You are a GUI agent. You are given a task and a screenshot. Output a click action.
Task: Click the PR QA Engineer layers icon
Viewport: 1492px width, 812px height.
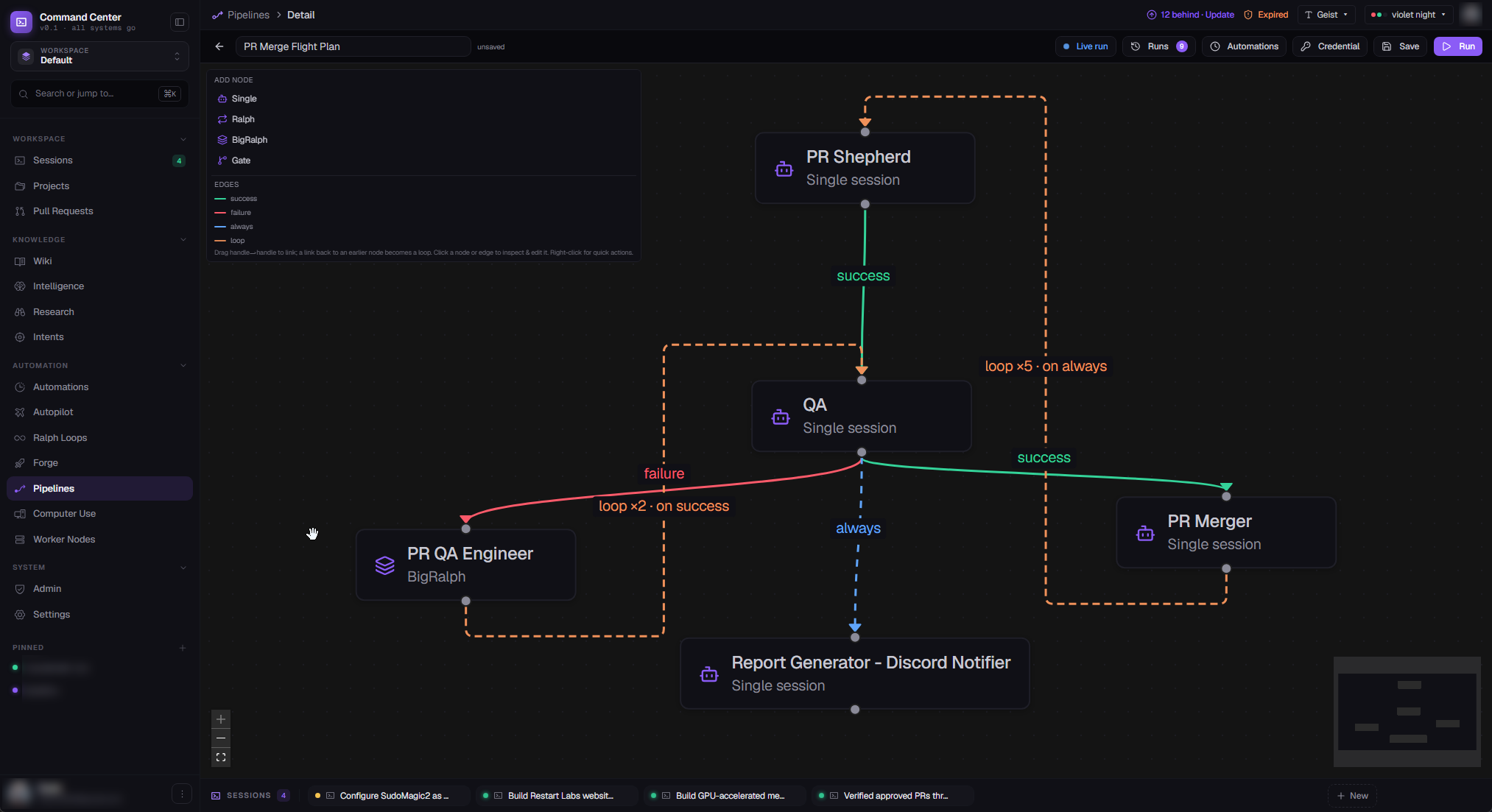385,565
